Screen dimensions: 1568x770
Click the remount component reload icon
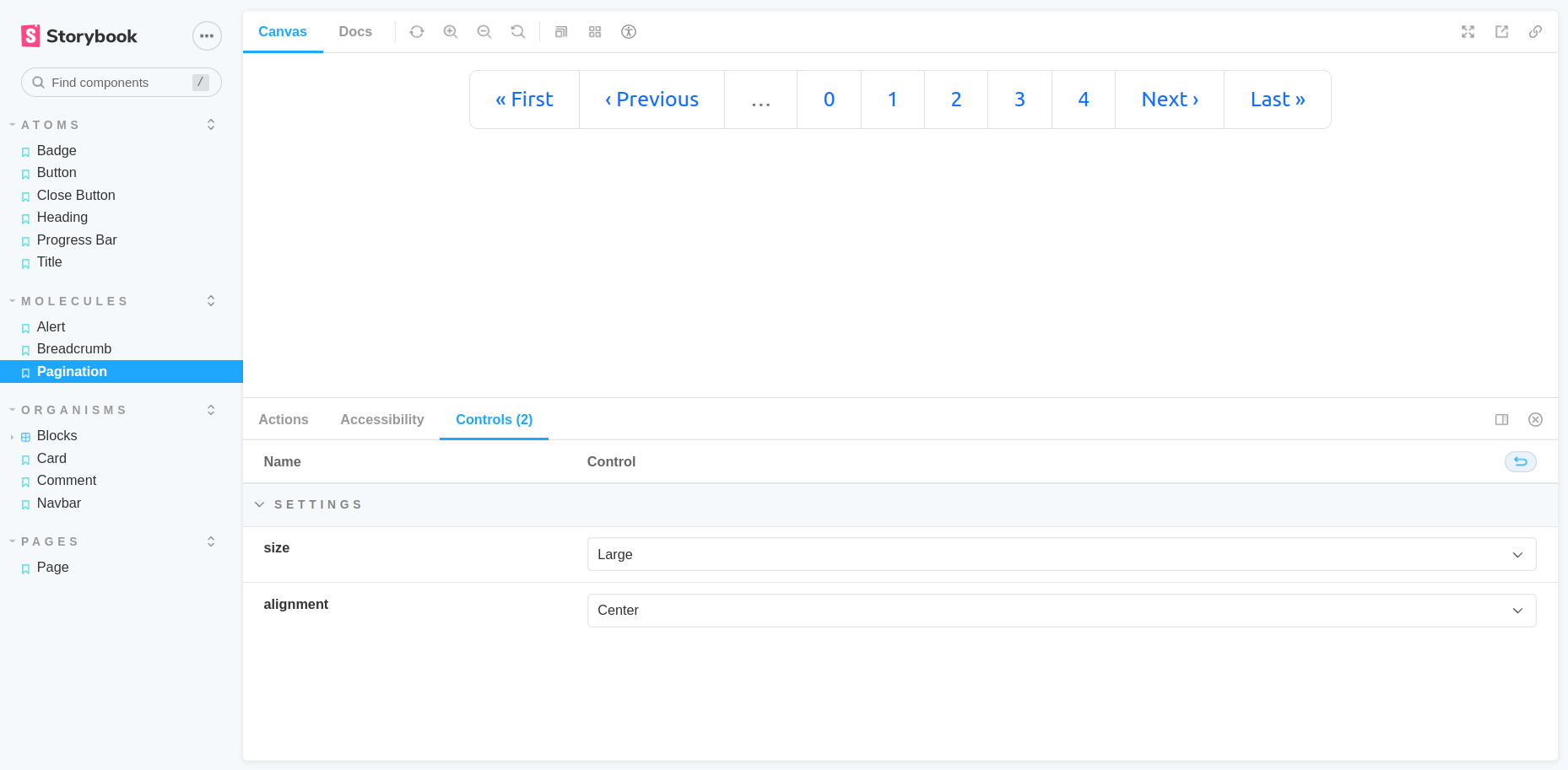tap(417, 32)
